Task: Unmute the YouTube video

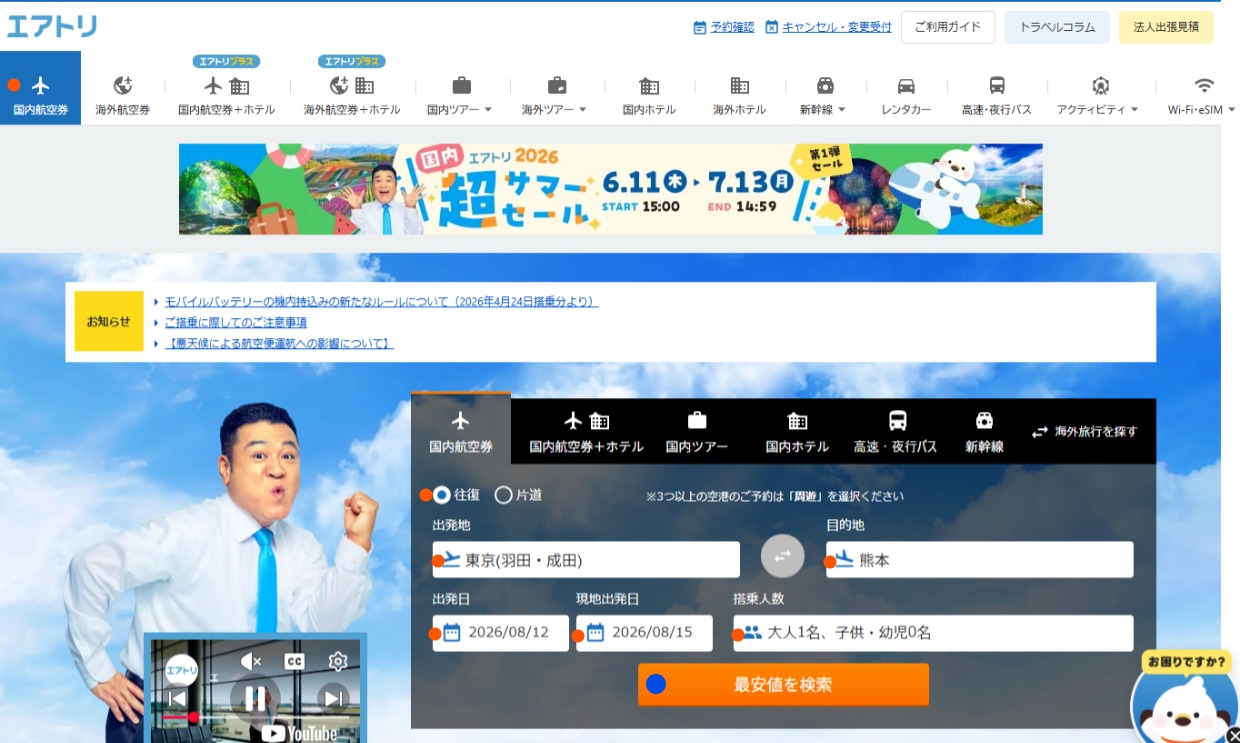Action: click(251, 661)
